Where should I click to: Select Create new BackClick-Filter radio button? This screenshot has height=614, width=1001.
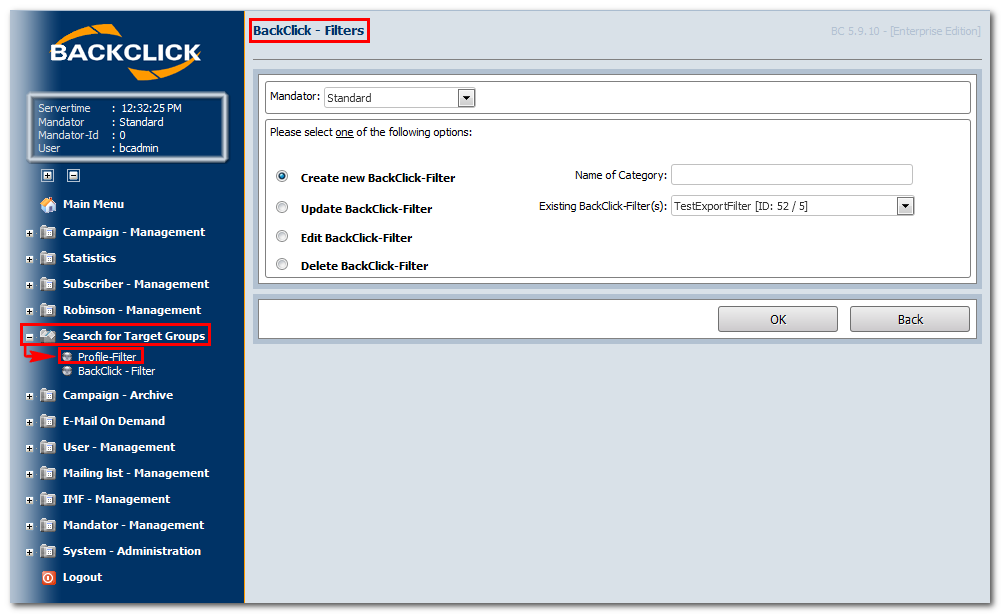(282, 176)
